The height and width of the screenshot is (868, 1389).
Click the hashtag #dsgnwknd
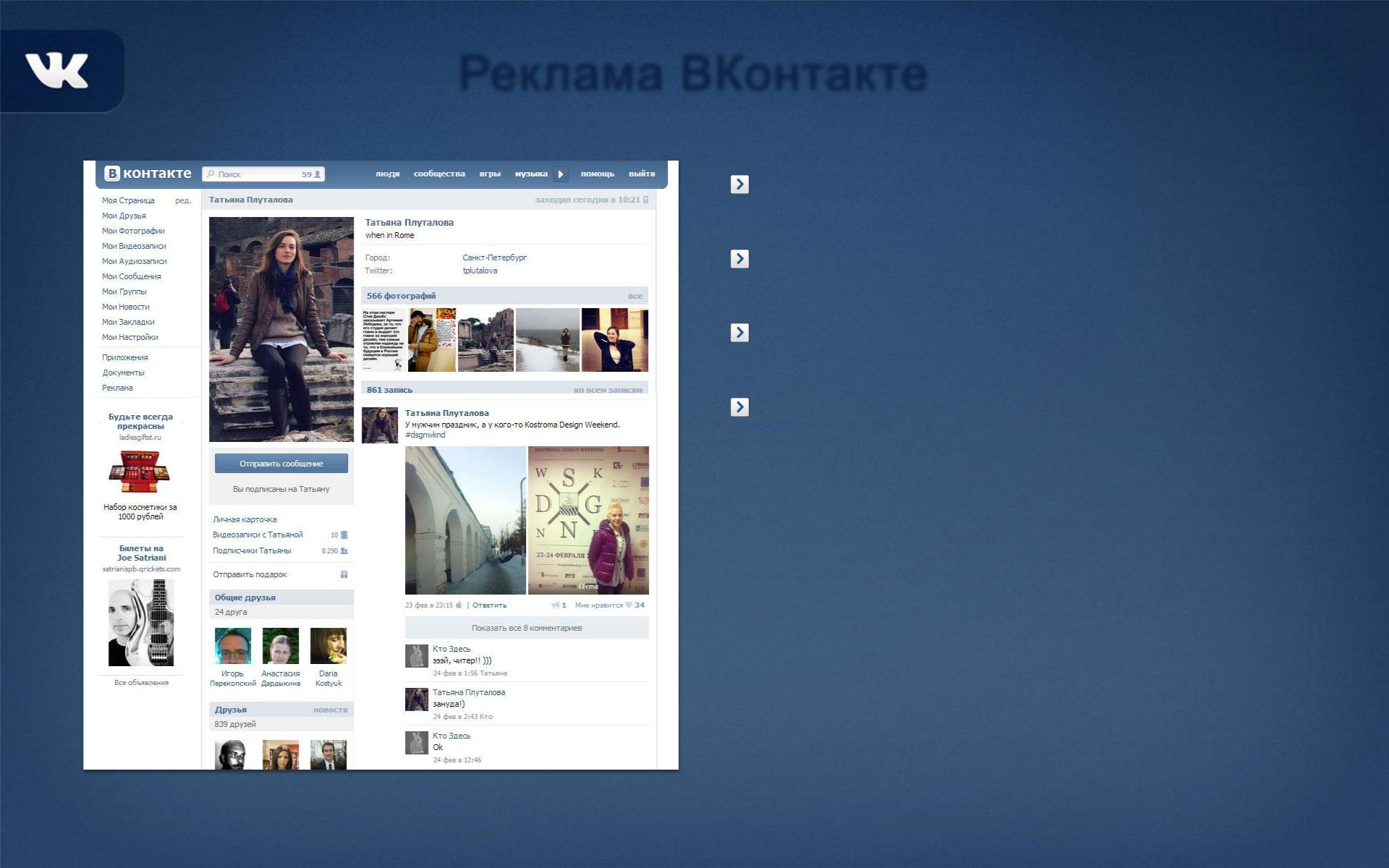click(425, 435)
